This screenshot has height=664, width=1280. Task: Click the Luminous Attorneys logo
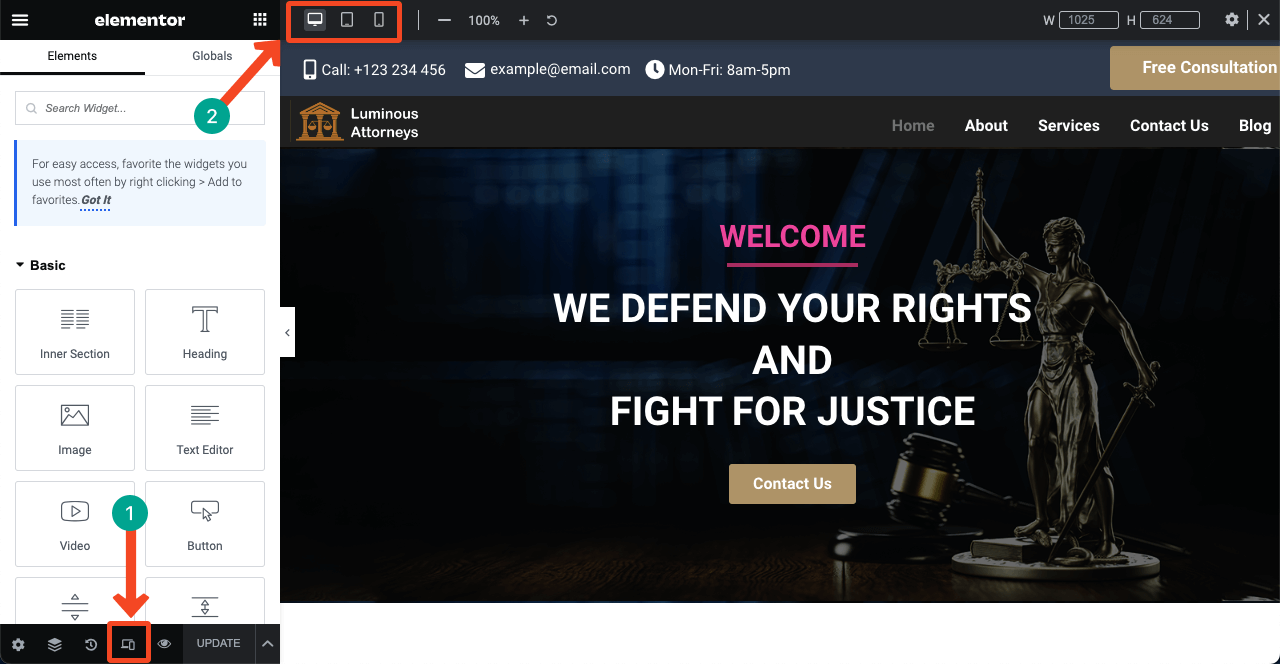click(358, 122)
